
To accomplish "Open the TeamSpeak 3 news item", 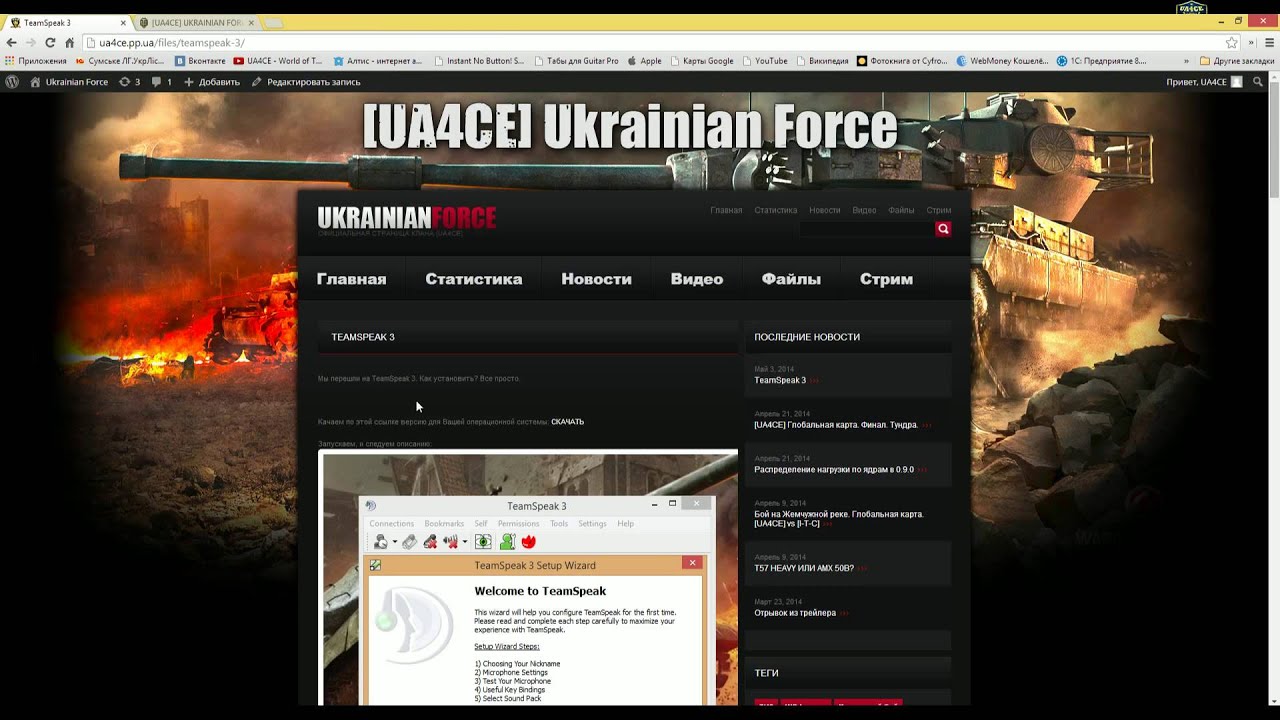I will pyautogui.click(x=780, y=380).
